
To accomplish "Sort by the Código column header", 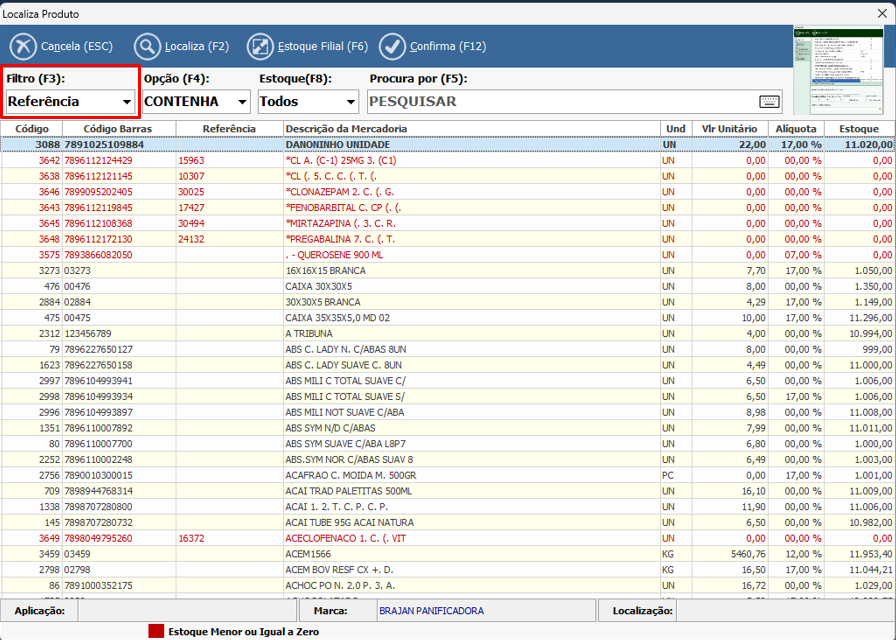I will [32, 129].
